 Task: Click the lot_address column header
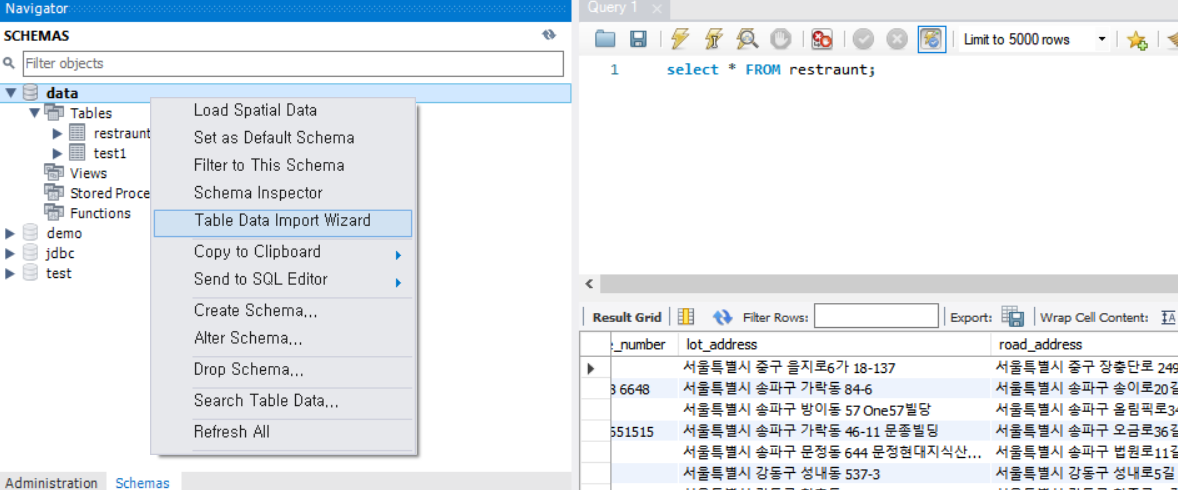pyautogui.click(x=835, y=344)
